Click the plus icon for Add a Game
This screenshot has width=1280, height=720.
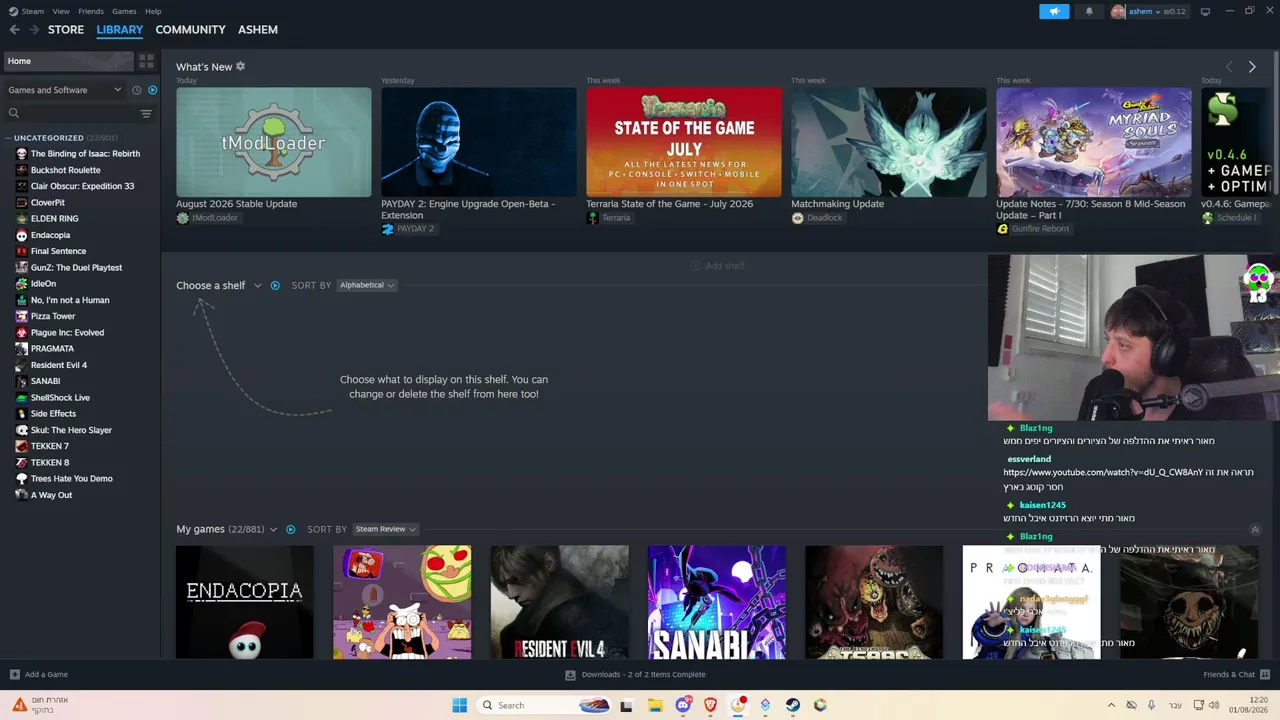tap(14, 675)
